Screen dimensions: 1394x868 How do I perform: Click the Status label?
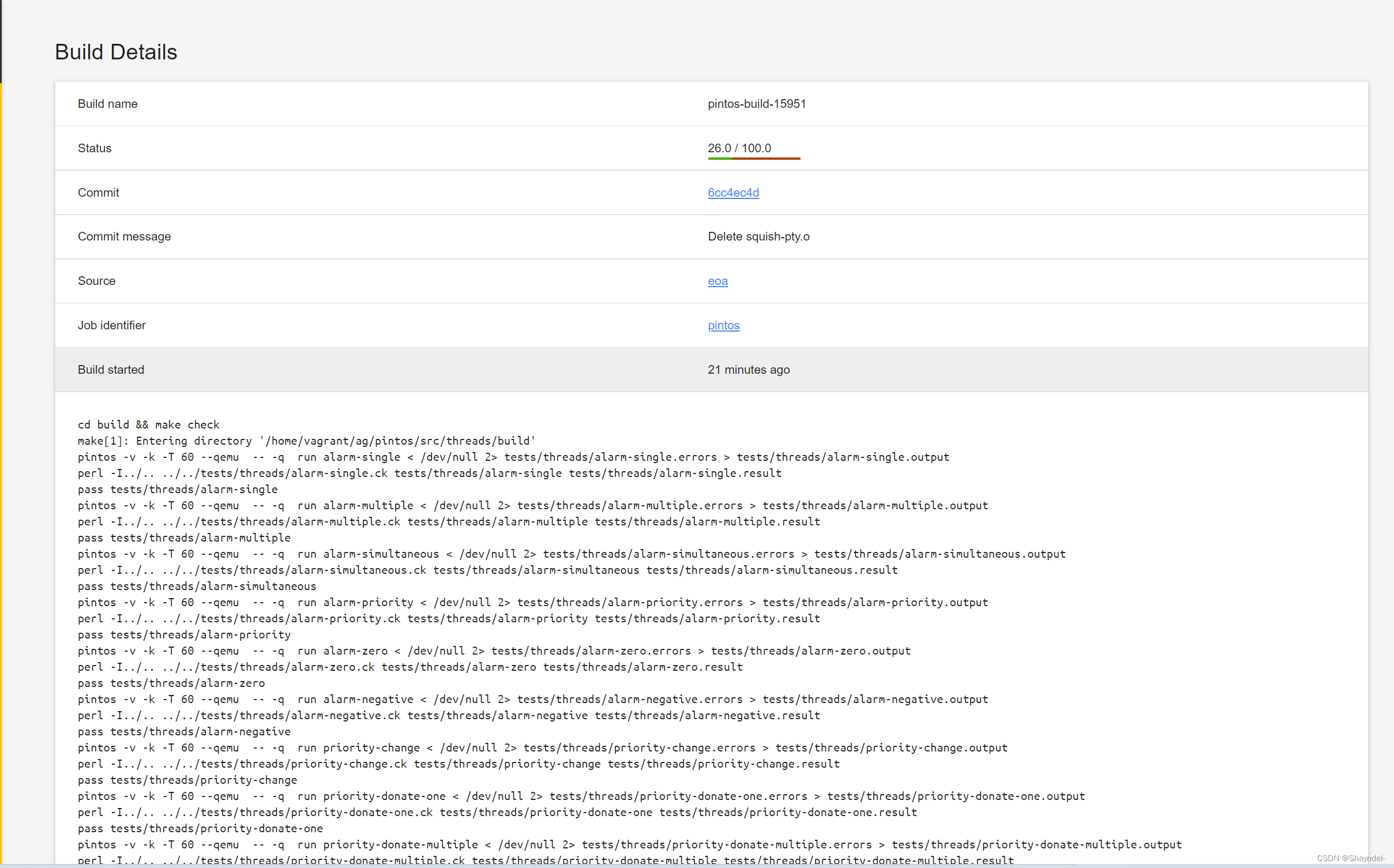tap(95, 148)
